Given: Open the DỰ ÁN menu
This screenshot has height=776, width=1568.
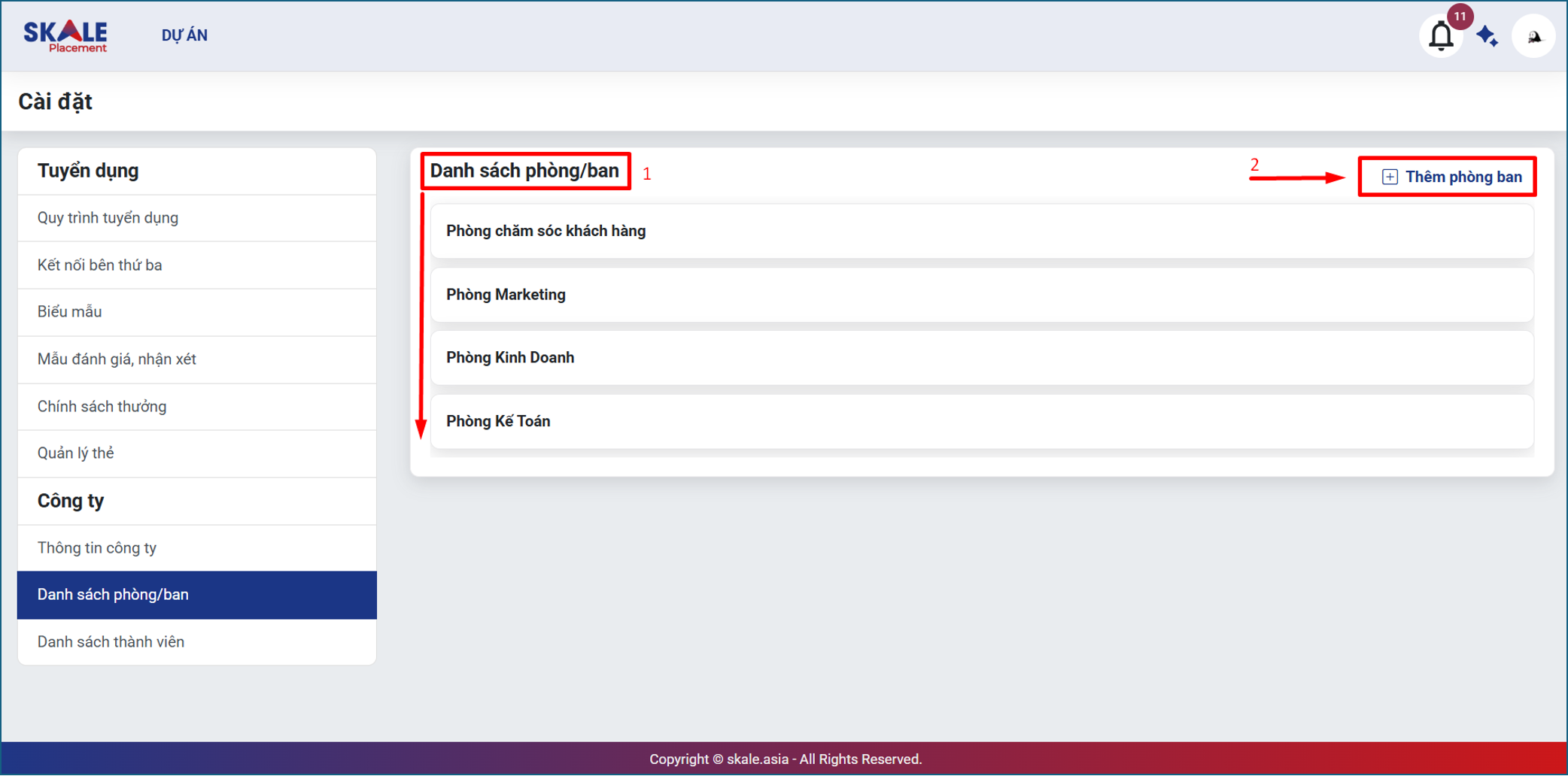Looking at the screenshot, I should point(184,35).
